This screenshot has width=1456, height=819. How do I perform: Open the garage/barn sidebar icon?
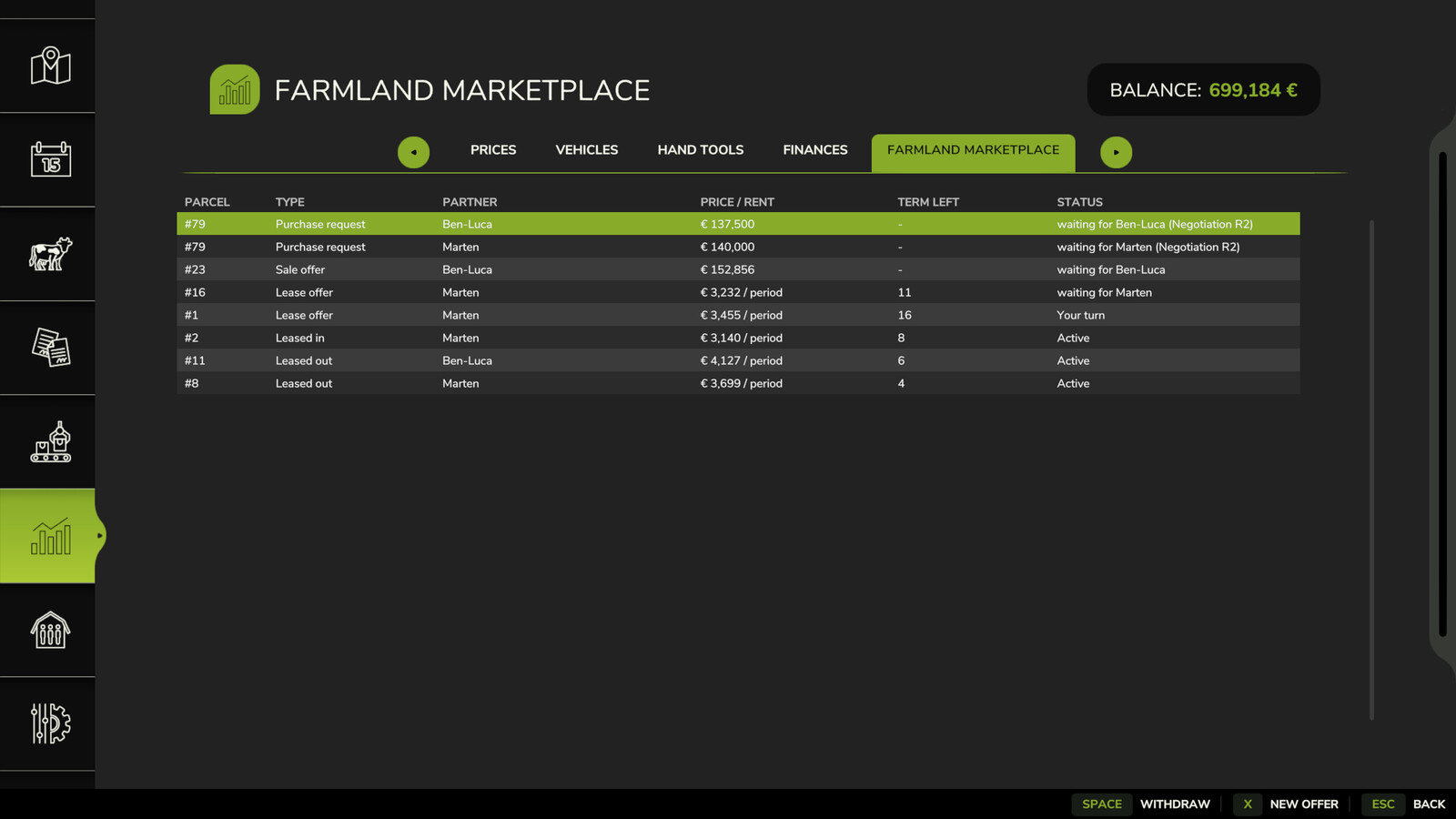point(51,630)
